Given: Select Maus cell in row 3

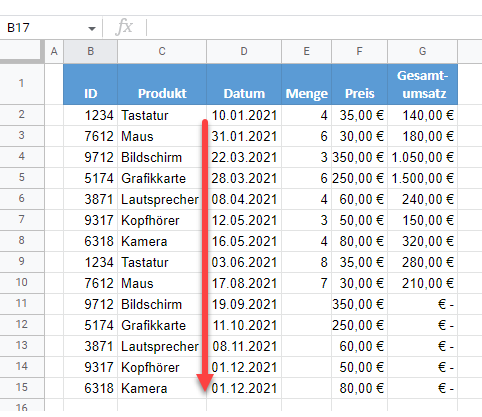Looking at the screenshot, I should click(162, 136).
